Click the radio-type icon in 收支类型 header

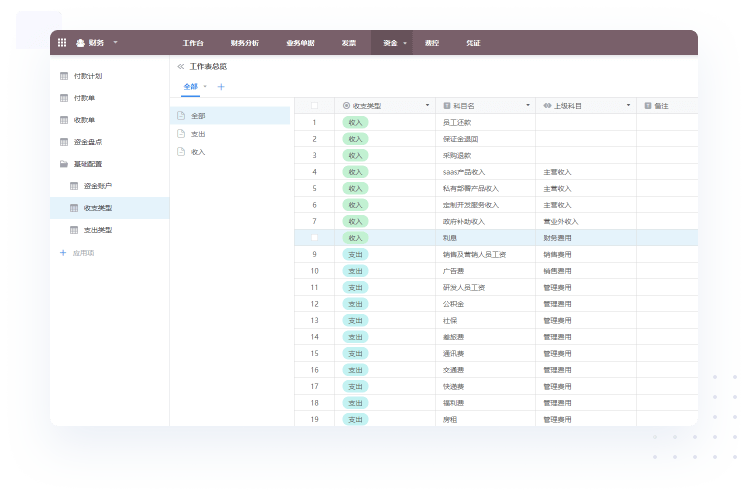(346, 105)
